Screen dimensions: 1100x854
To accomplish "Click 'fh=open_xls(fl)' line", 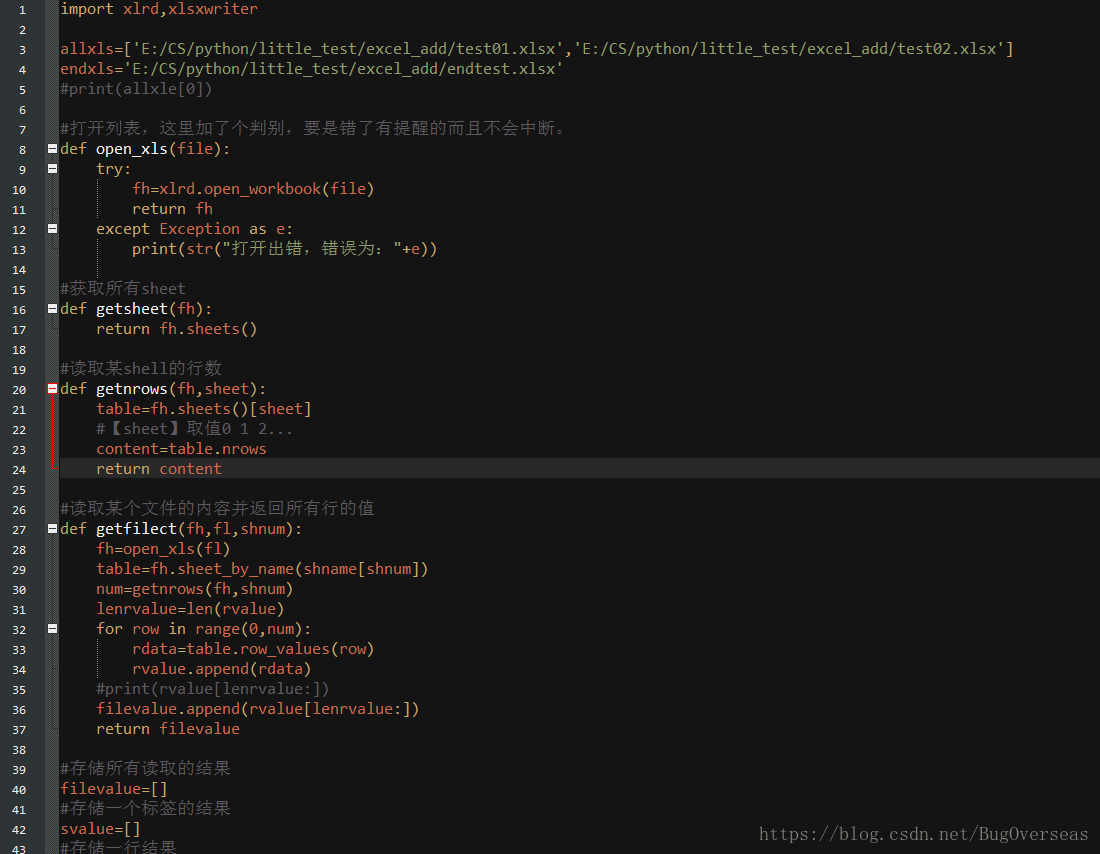I will coord(163,549).
